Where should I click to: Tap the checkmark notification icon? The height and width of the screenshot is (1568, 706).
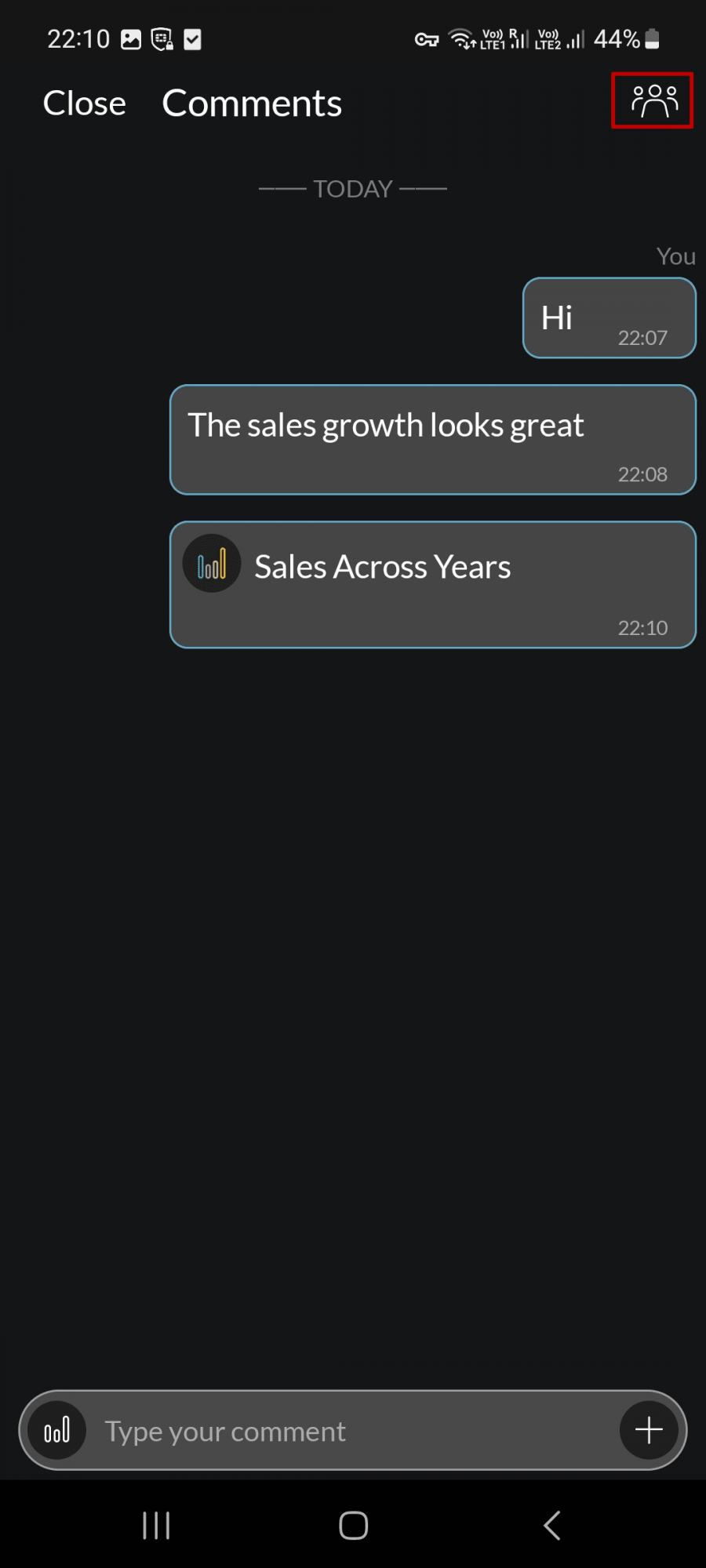tap(192, 39)
